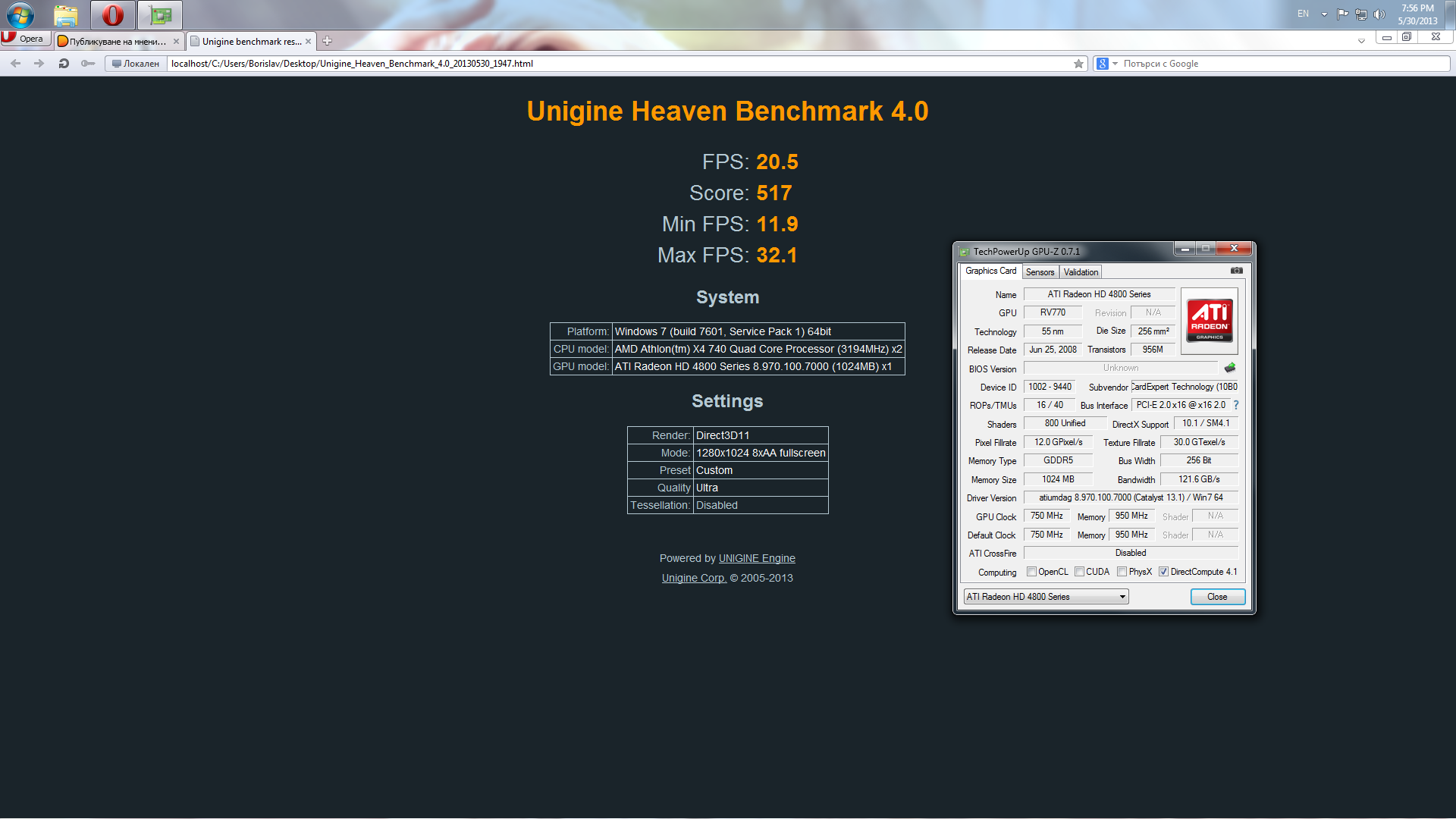The width and height of the screenshot is (1456, 819).
Task: Open the Google search engine dropdown
Action: tap(1107, 64)
